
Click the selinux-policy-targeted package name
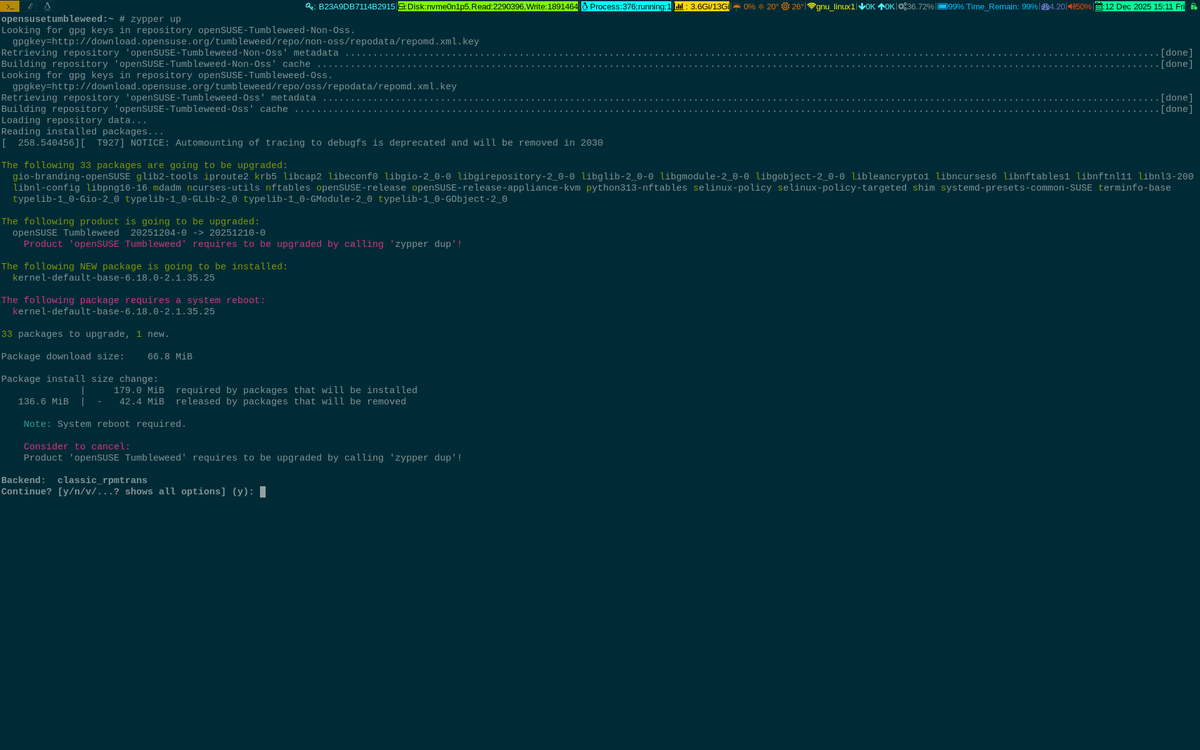(x=842, y=188)
